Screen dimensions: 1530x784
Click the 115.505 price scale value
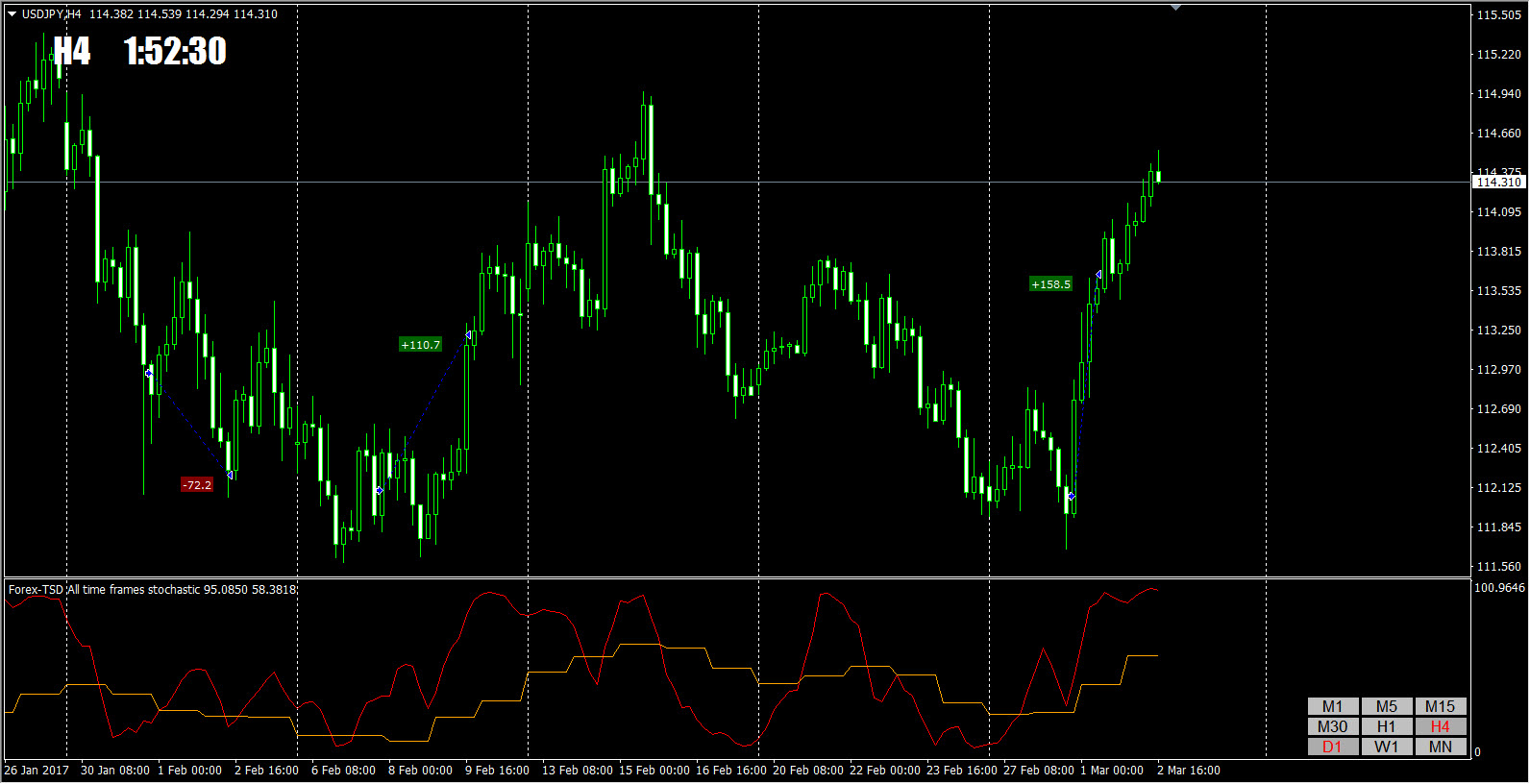[x=1498, y=15]
